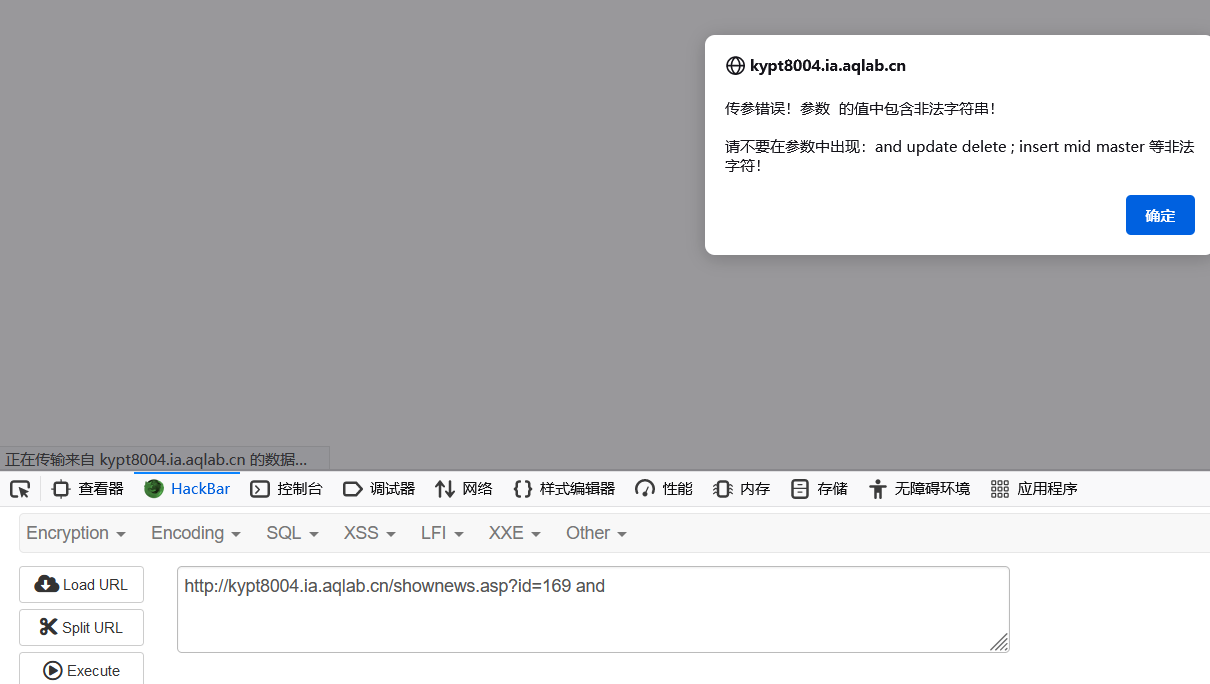The image size is (1210, 684).
Task: Expand the XSS payload menu
Action: point(368,533)
